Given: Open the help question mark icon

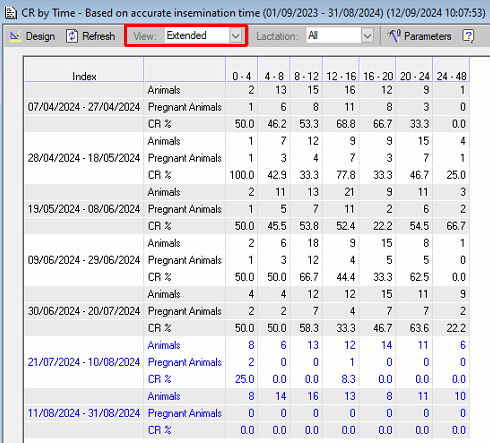Looking at the screenshot, I should [x=468, y=36].
